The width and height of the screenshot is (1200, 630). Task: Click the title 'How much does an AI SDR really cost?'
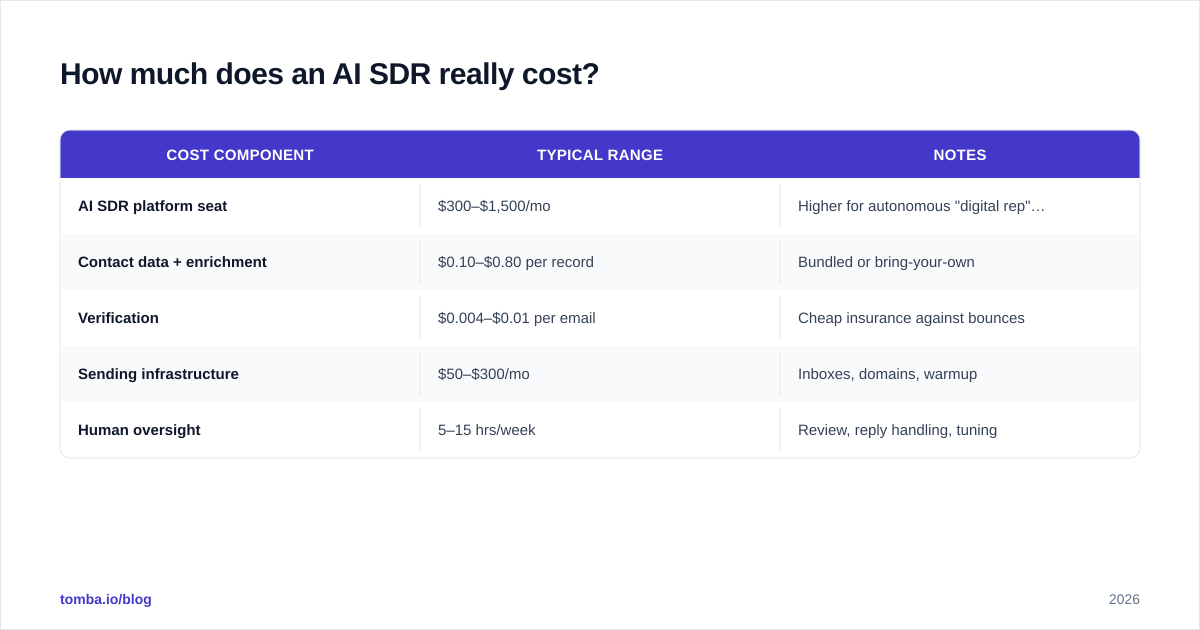[x=329, y=74]
